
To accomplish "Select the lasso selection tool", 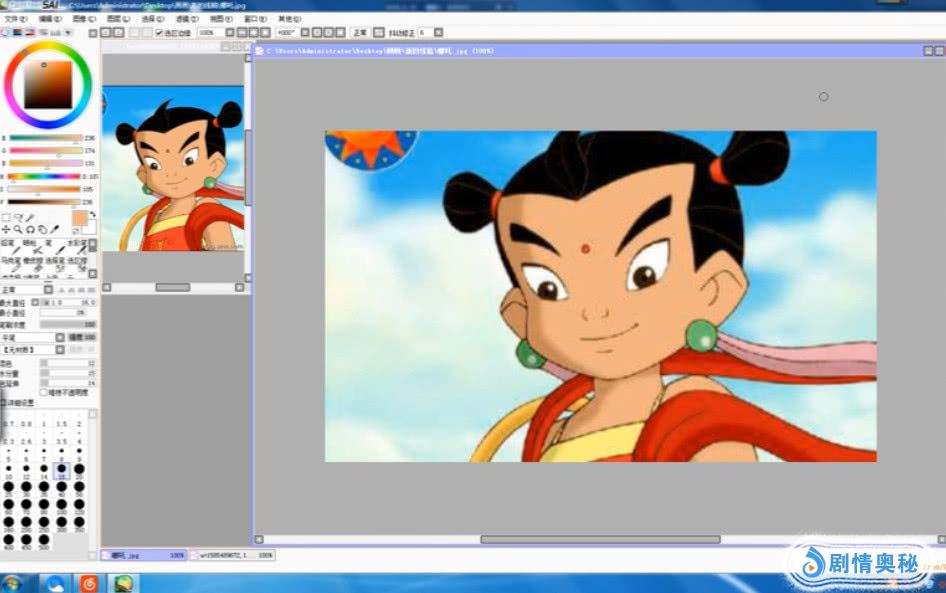I will point(18,217).
